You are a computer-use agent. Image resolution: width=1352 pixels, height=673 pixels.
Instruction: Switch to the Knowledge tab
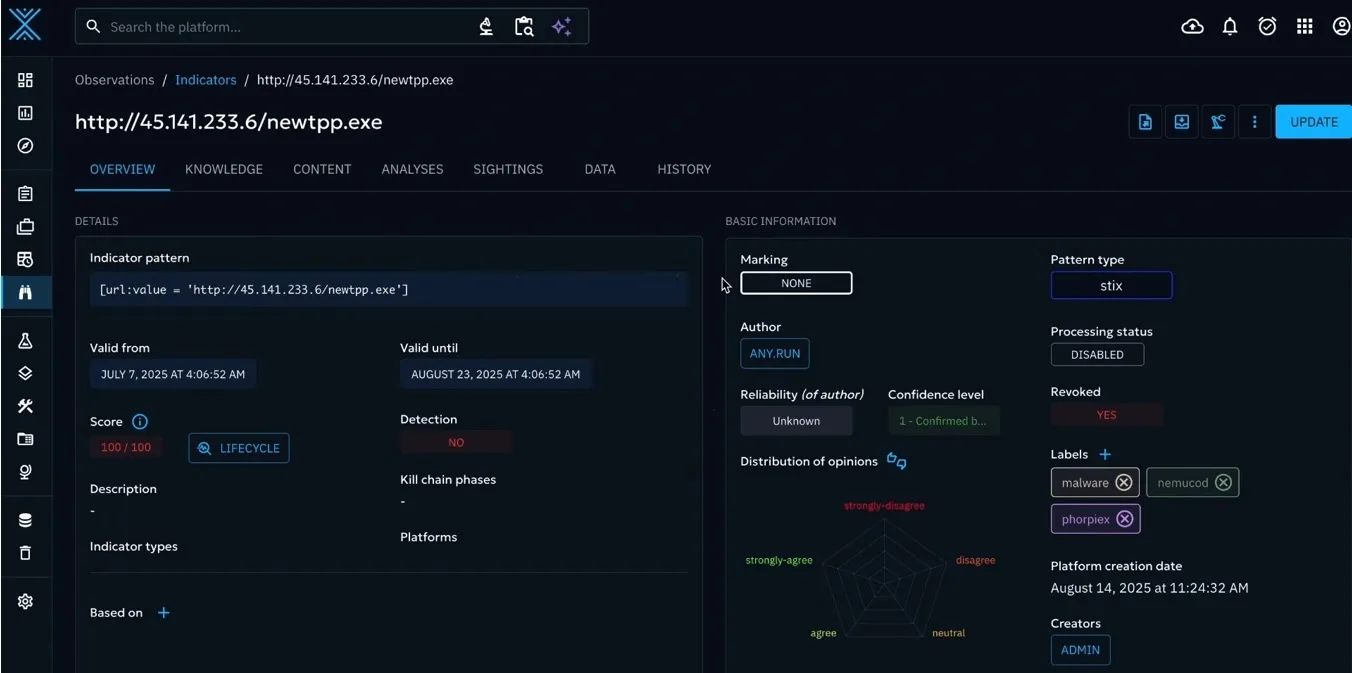(224, 169)
